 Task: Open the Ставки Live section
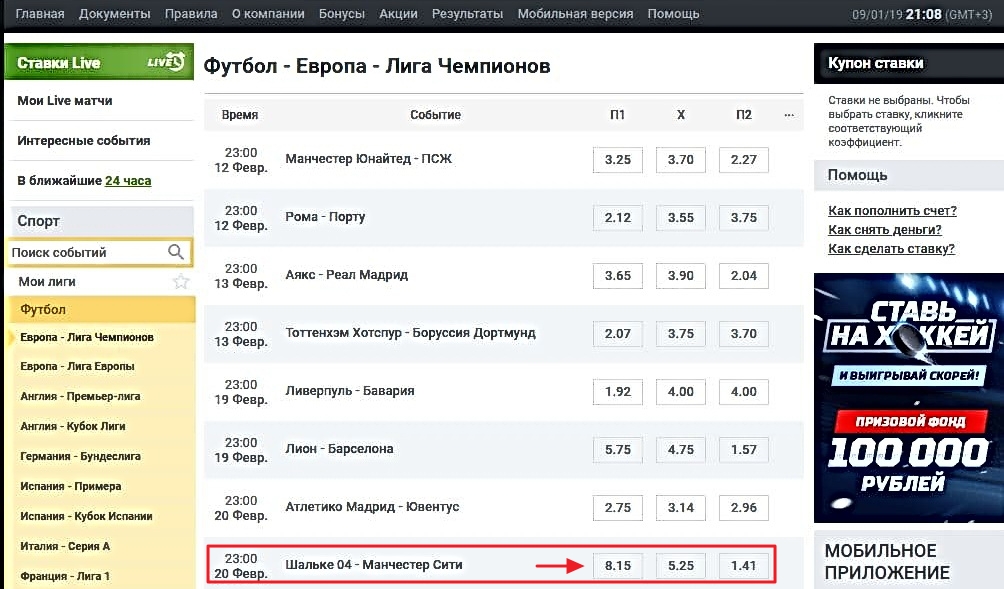pos(99,62)
